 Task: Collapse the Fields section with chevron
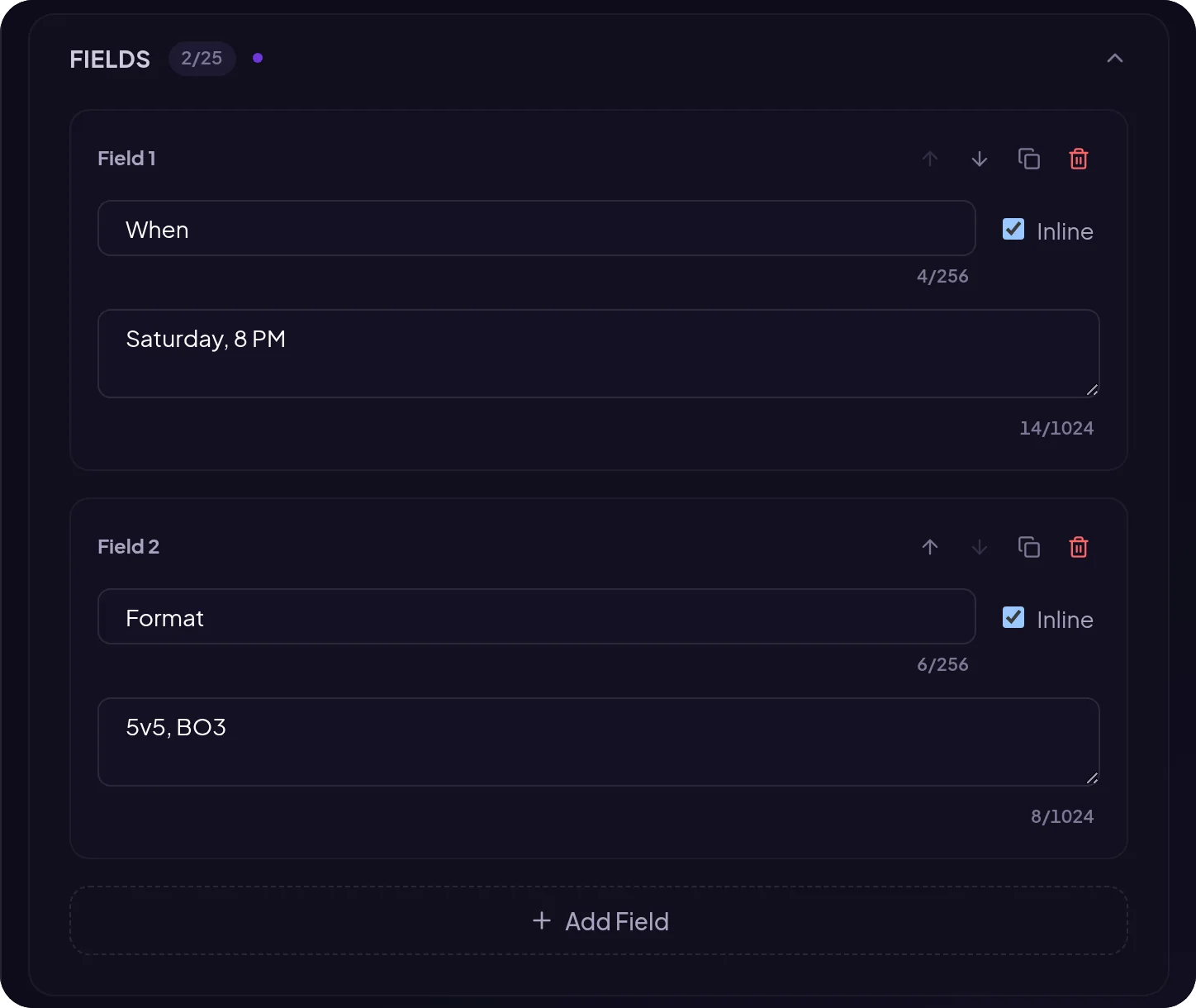click(x=1115, y=58)
